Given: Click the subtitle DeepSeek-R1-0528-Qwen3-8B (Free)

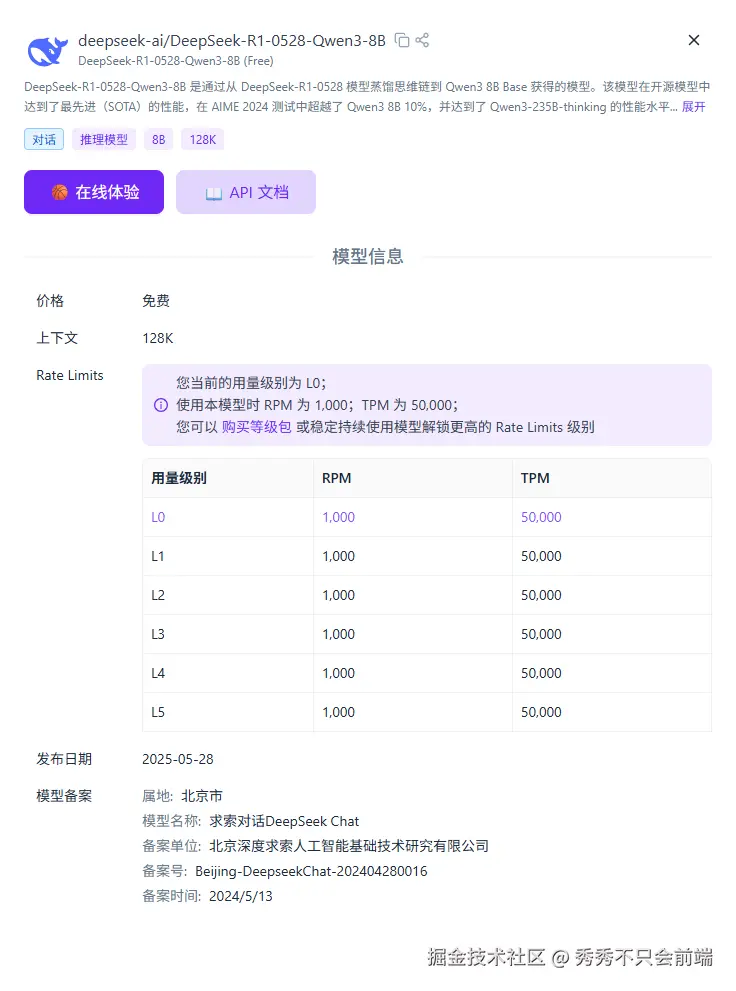Looking at the screenshot, I should tap(176, 61).
